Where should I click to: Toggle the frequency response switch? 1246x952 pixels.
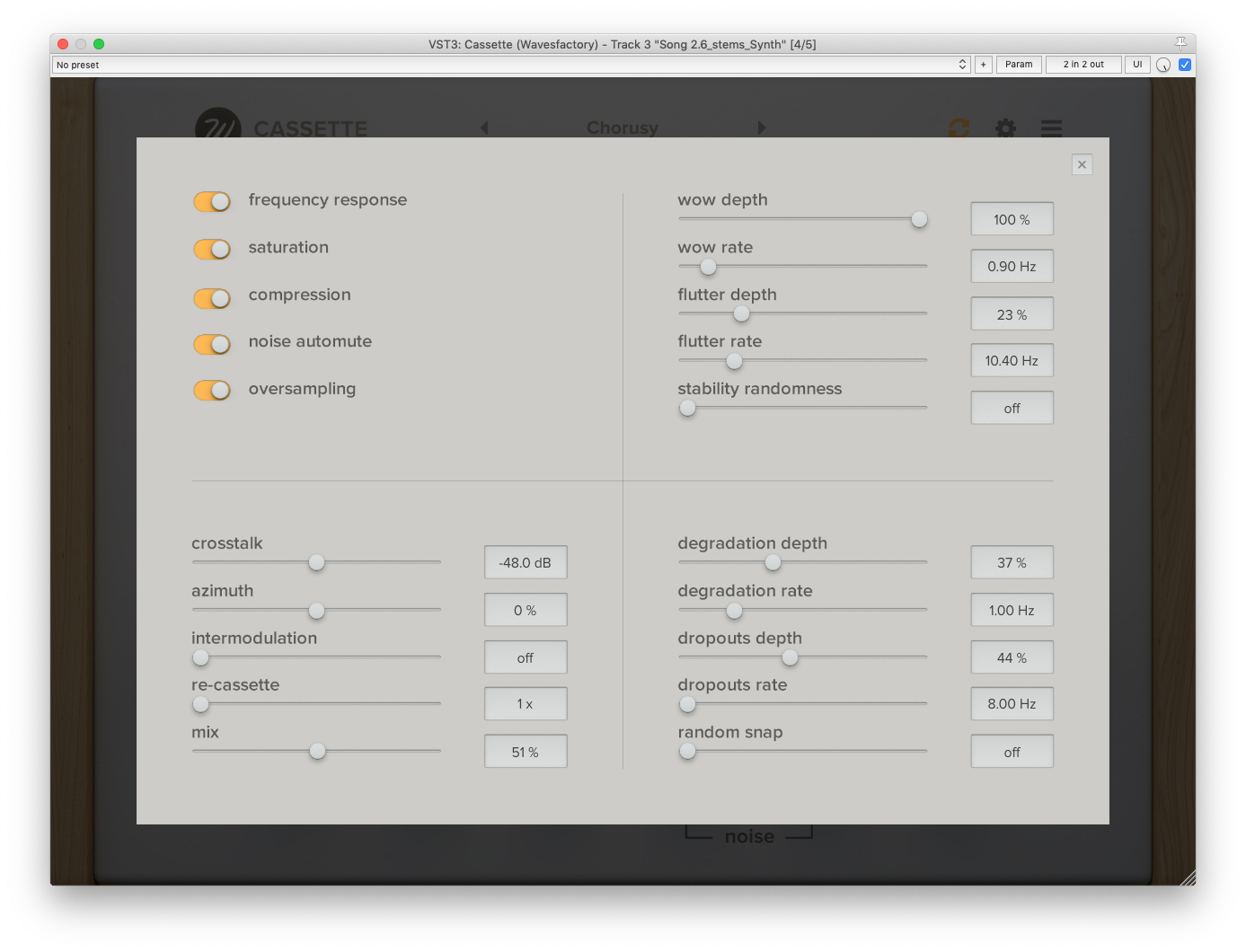pyautogui.click(x=212, y=201)
